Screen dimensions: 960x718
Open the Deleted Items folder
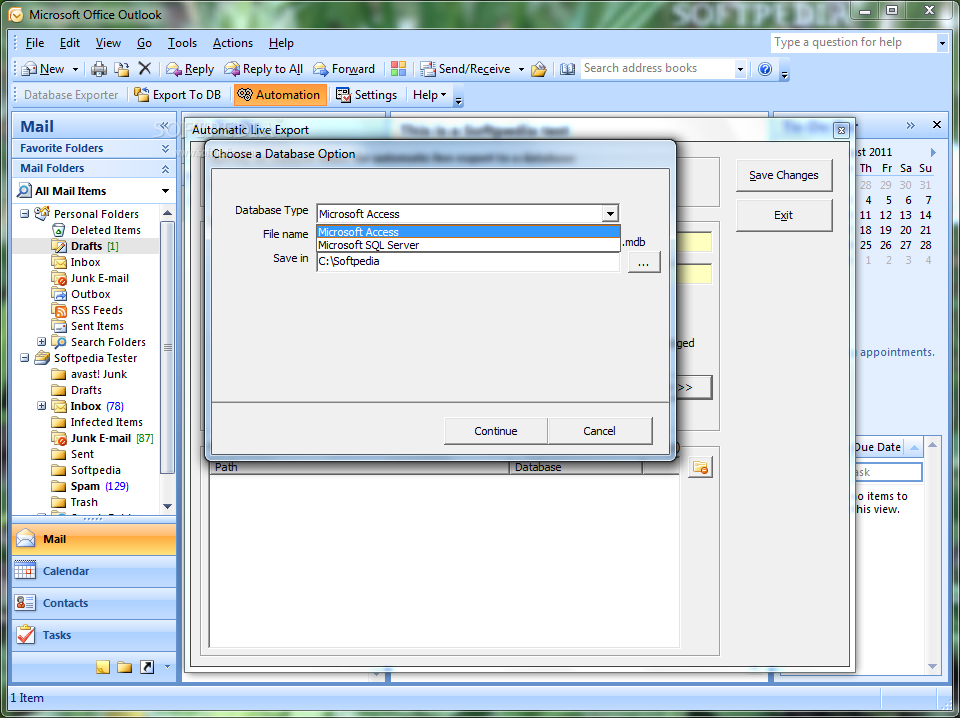[105, 230]
